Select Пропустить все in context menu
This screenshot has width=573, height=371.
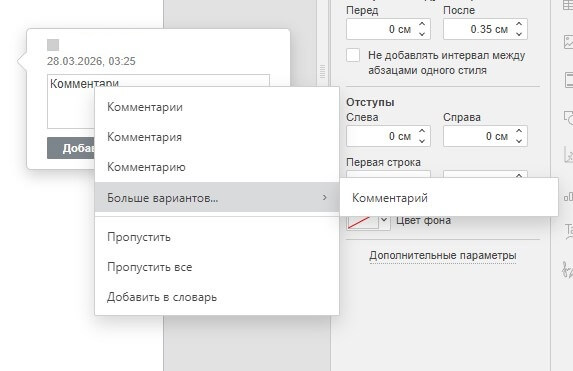coord(217,267)
